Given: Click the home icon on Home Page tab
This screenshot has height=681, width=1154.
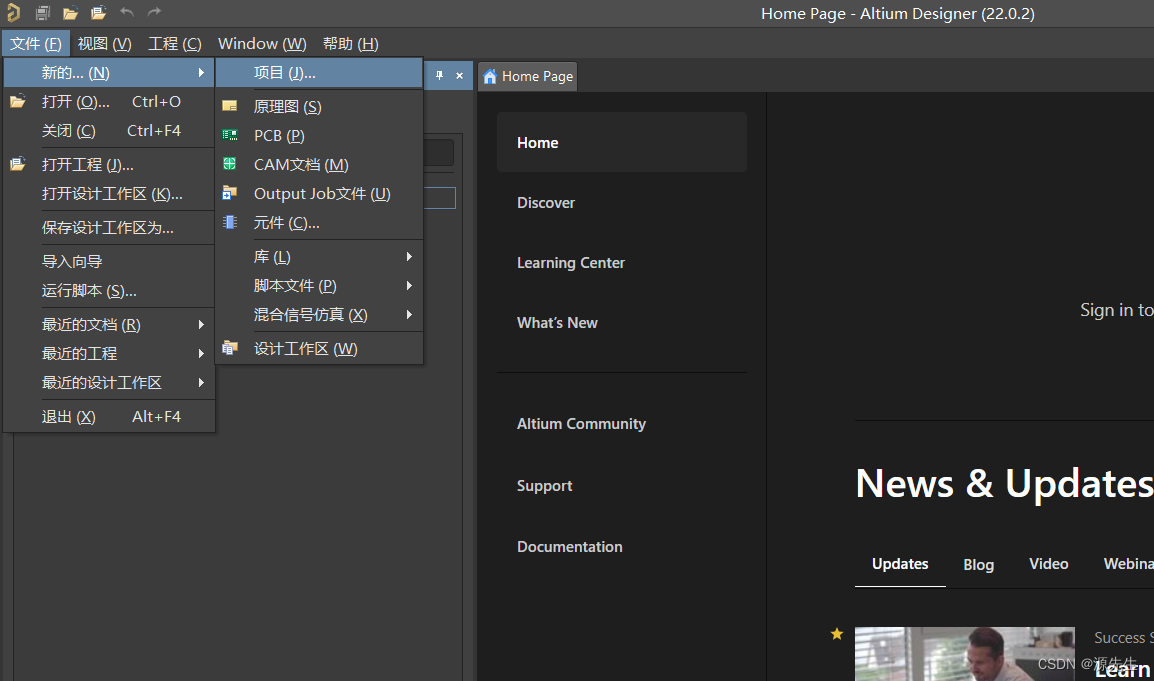Looking at the screenshot, I should point(490,77).
